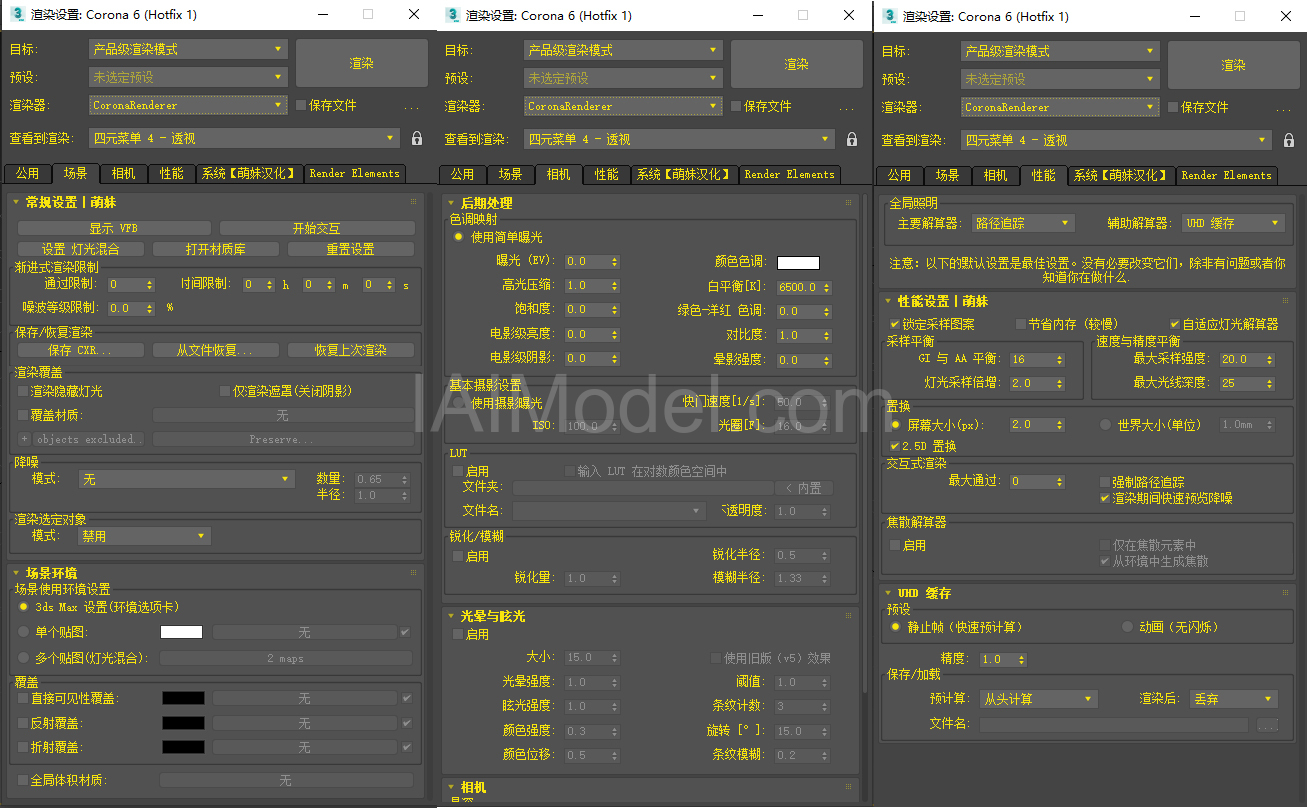This screenshot has height=808, width=1307.
Task: Click the 开始交互 button
Action: 317,228
